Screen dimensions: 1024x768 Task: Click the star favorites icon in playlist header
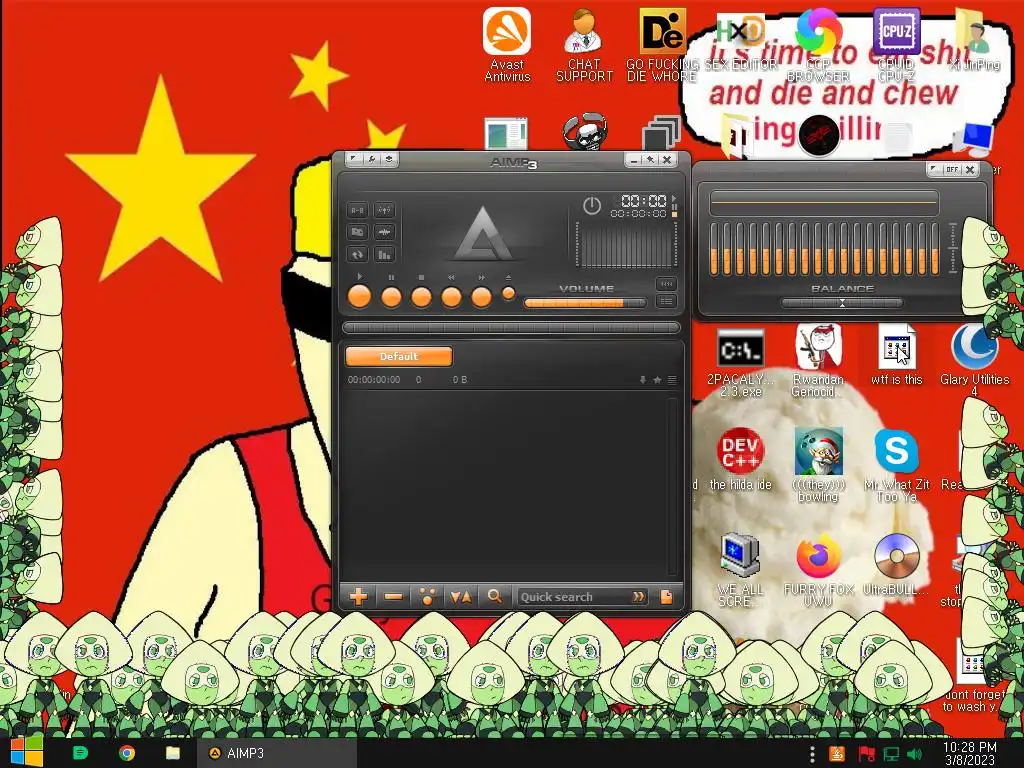pyautogui.click(x=658, y=379)
